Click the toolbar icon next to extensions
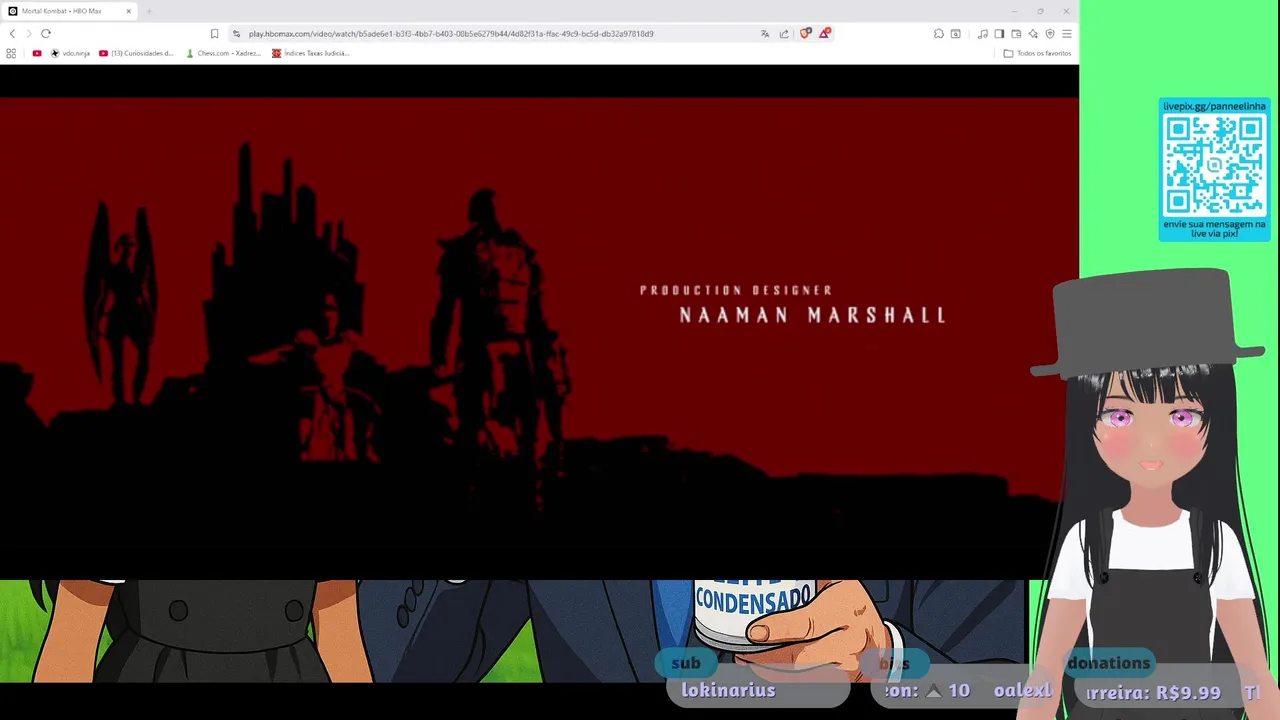Viewport: 1280px width, 720px height. 956,33
